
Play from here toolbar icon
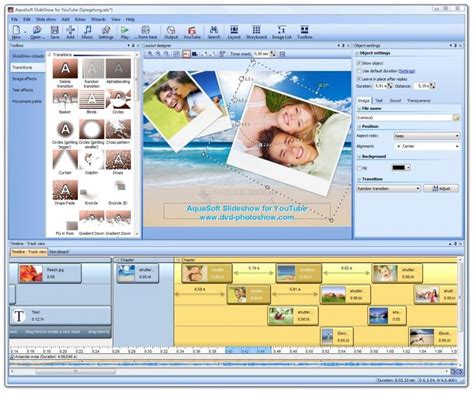coord(146,32)
